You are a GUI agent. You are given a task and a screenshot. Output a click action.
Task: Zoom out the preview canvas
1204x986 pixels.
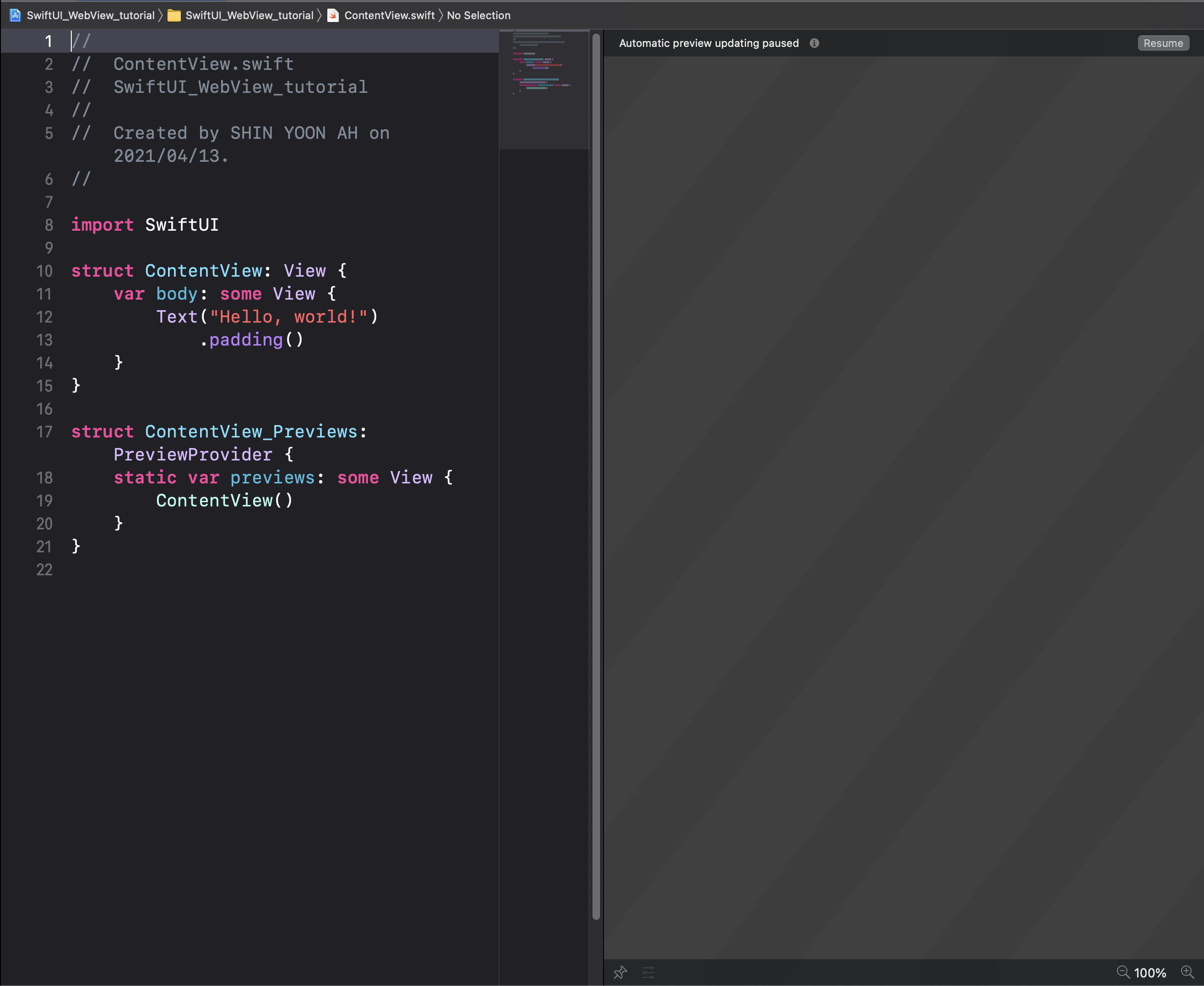pyautogui.click(x=1123, y=972)
